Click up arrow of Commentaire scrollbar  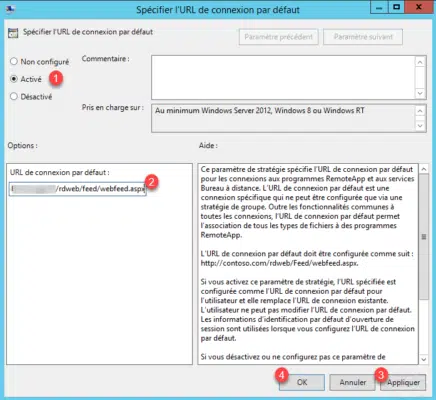click(420, 62)
